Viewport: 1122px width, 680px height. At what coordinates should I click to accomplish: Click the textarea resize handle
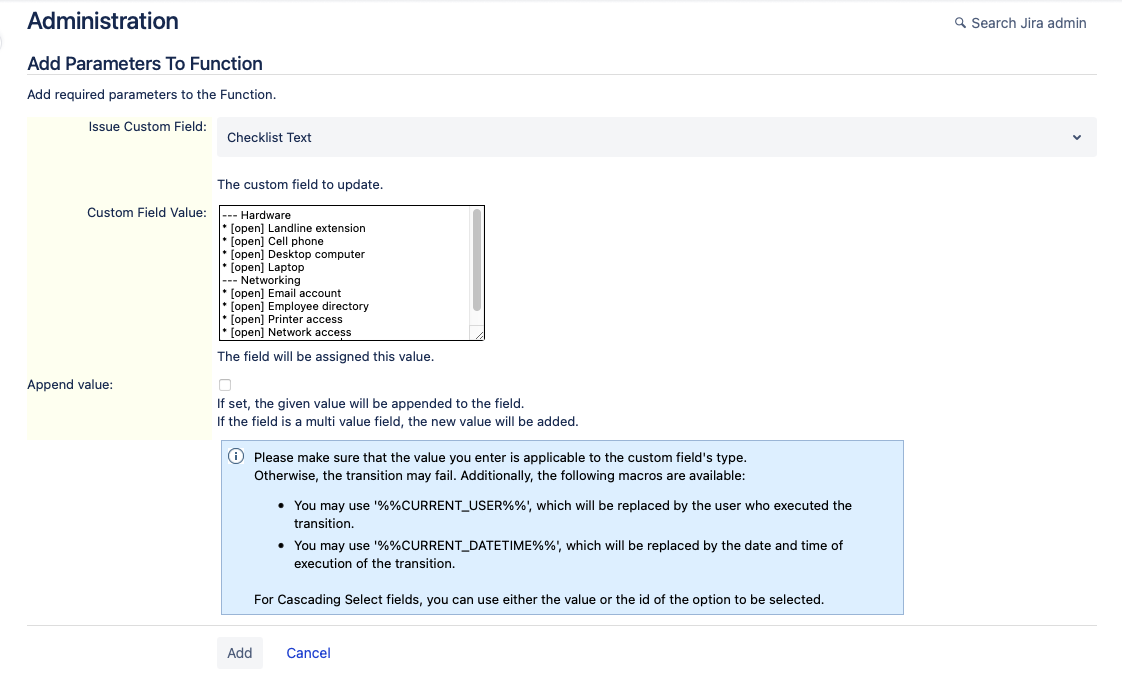click(x=478, y=334)
